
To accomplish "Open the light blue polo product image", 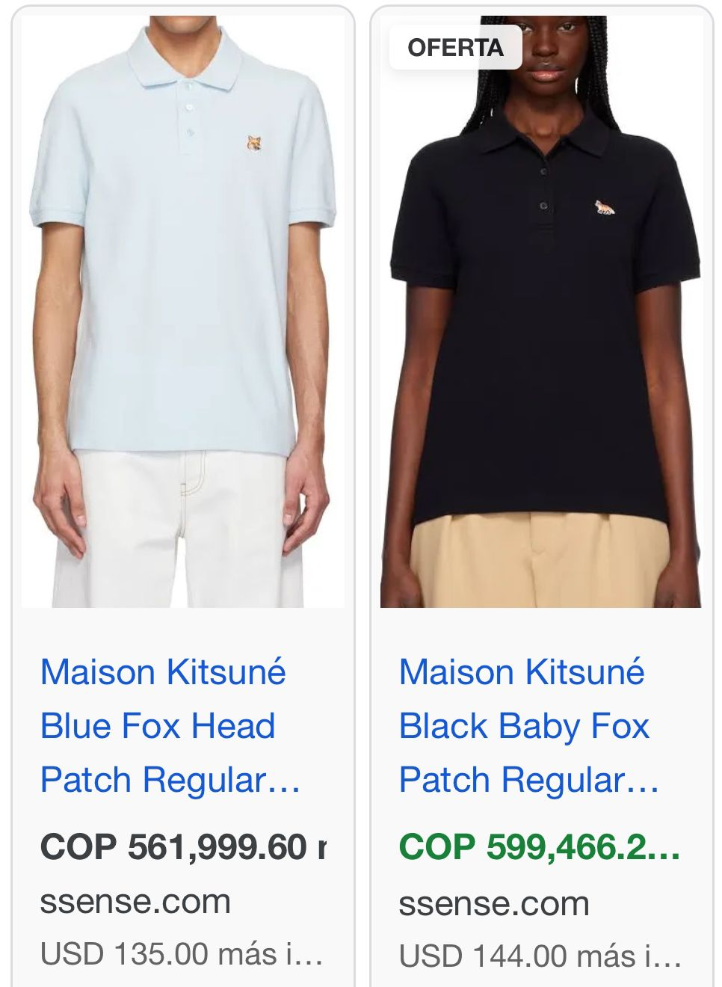I will click(183, 312).
